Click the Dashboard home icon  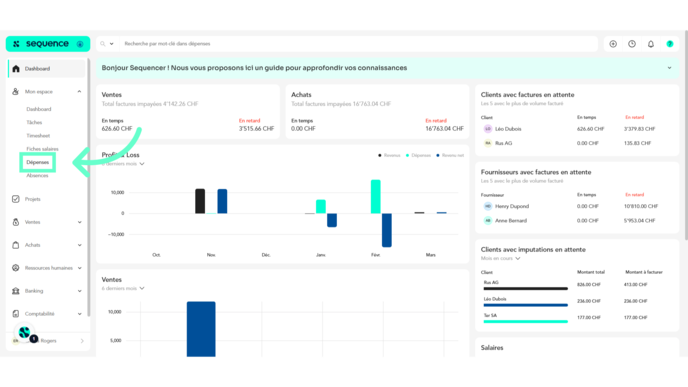click(x=16, y=69)
